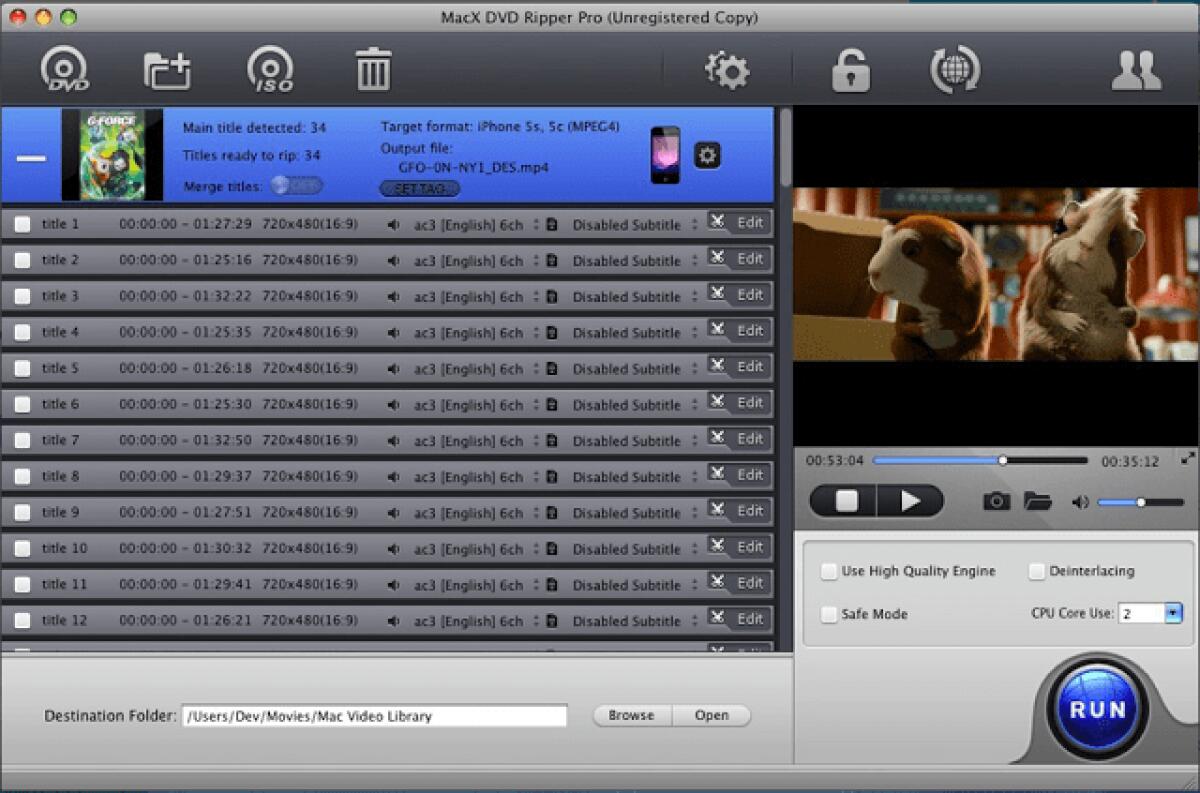Open the DVD disc loading icon
The height and width of the screenshot is (793, 1200).
click(x=64, y=67)
